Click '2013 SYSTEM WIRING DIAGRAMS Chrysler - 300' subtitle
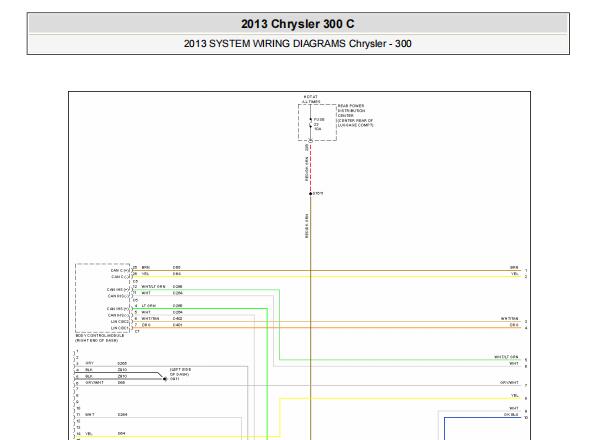600x440 pixels. coord(298,44)
